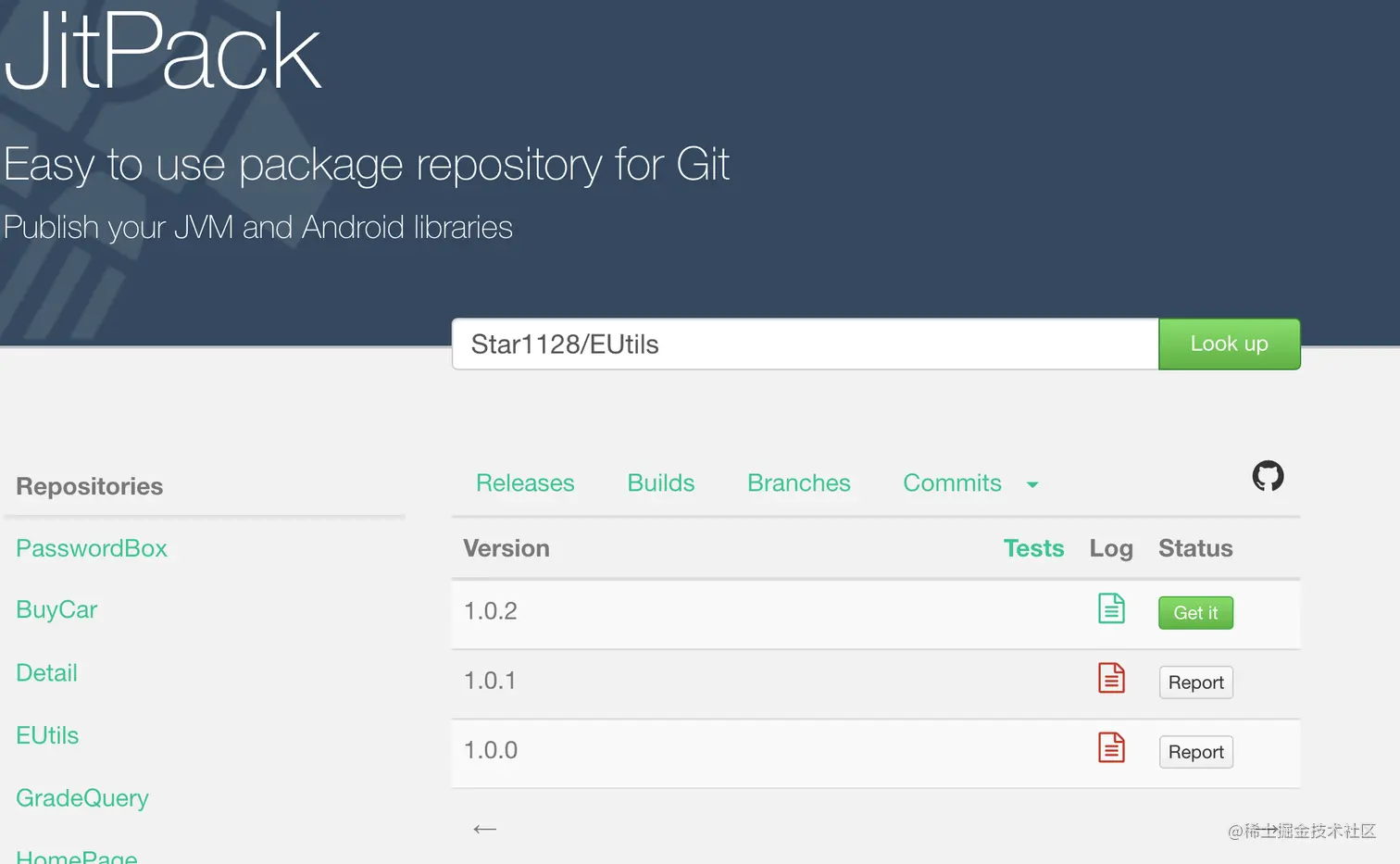Click the Log column header
The height and width of the screenshot is (864, 1400).
pyautogui.click(x=1111, y=548)
